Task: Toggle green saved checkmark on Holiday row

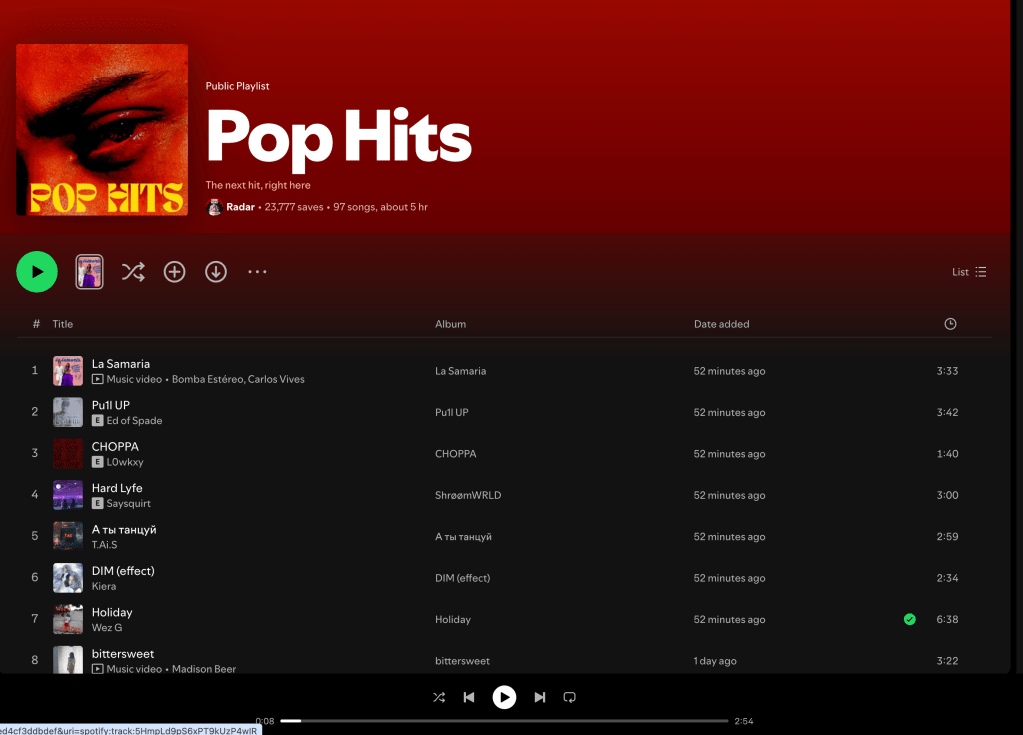Action: [x=909, y=620]
